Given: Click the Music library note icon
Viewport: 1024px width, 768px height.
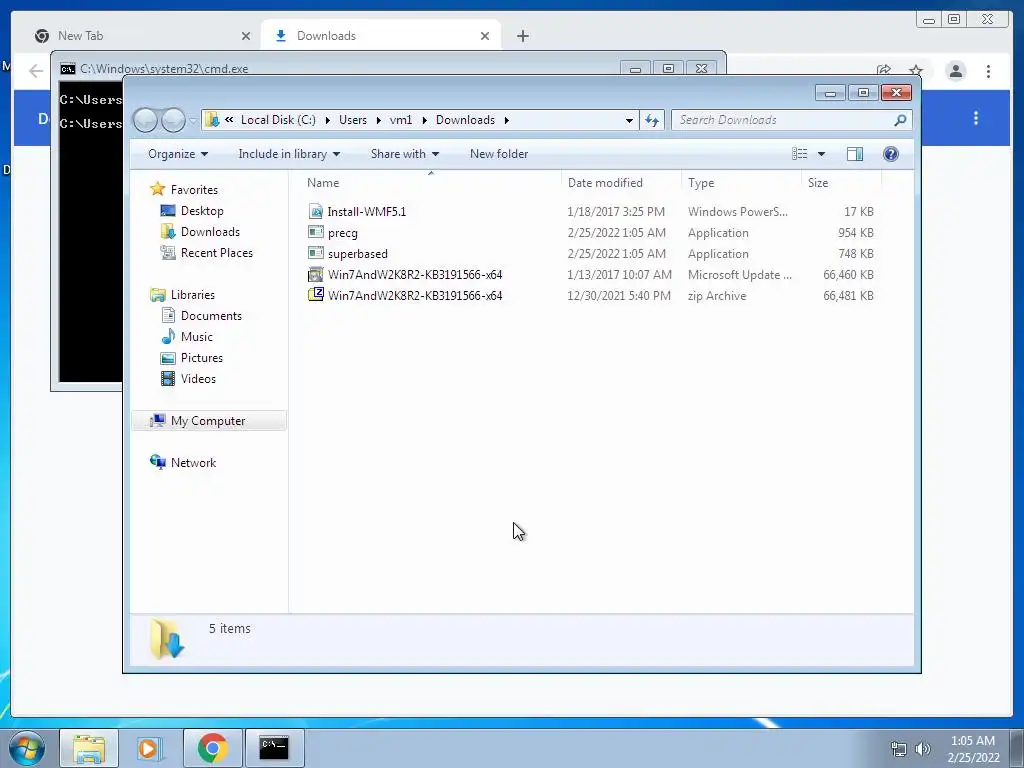Looking at the screenshot, I should pyautogui.click(x=168, y=336).
